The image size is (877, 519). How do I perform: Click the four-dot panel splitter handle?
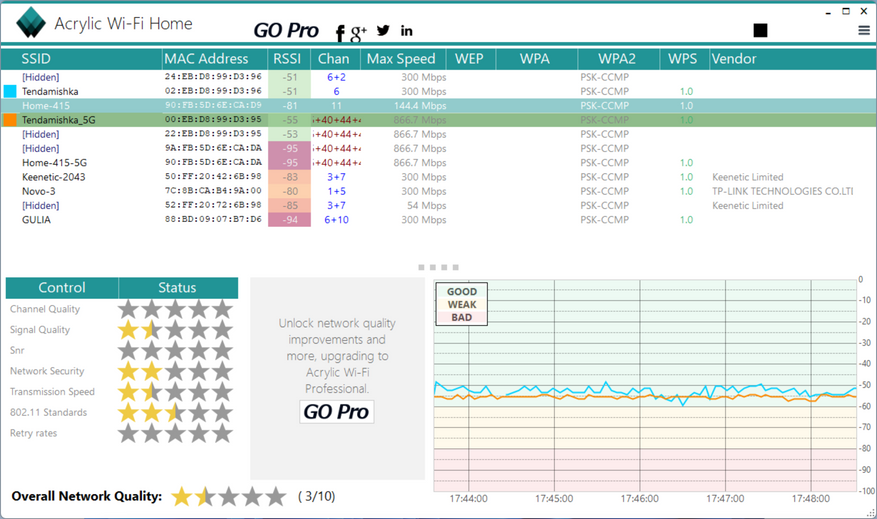438,267
